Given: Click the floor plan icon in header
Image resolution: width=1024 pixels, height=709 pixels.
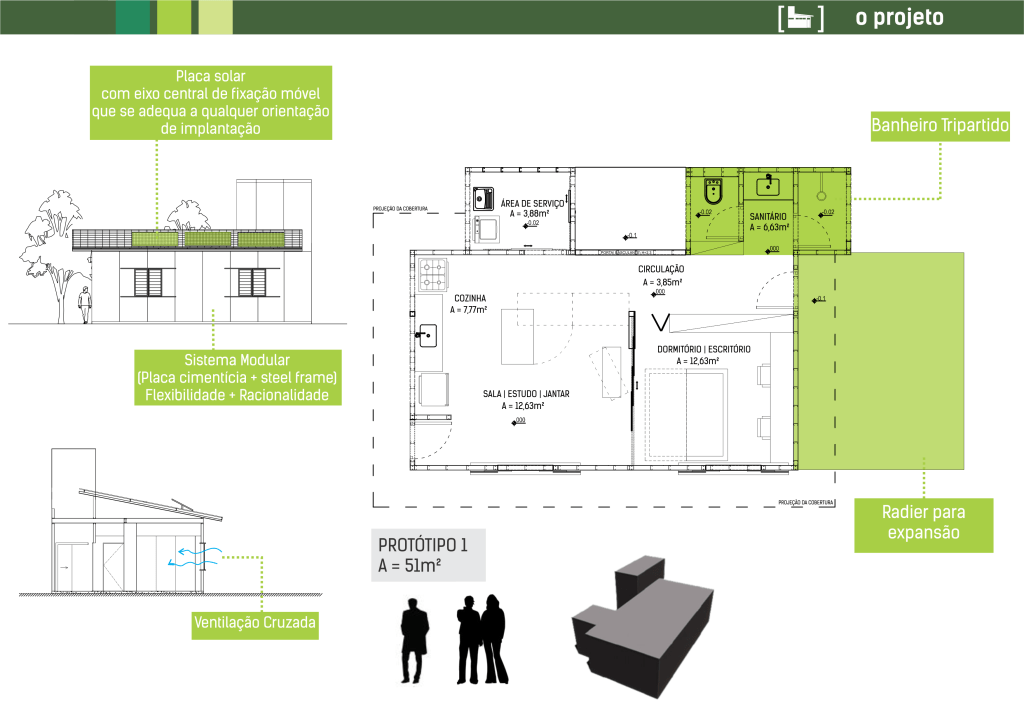Looking at the screenshot, I should click(800, 18).
